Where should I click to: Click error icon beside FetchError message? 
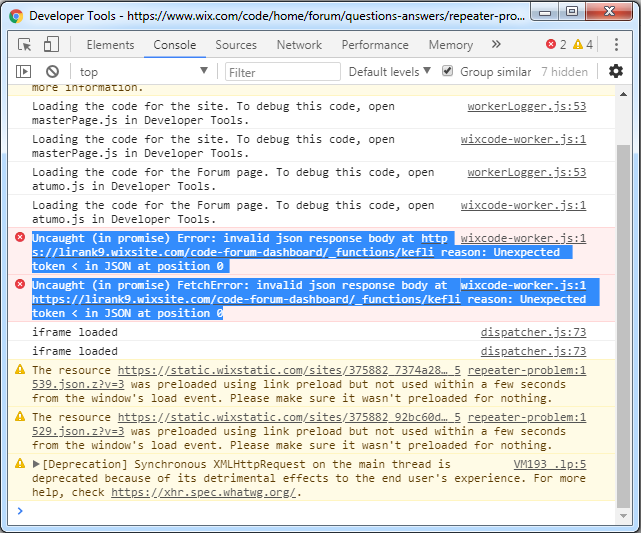coord(20,284)
